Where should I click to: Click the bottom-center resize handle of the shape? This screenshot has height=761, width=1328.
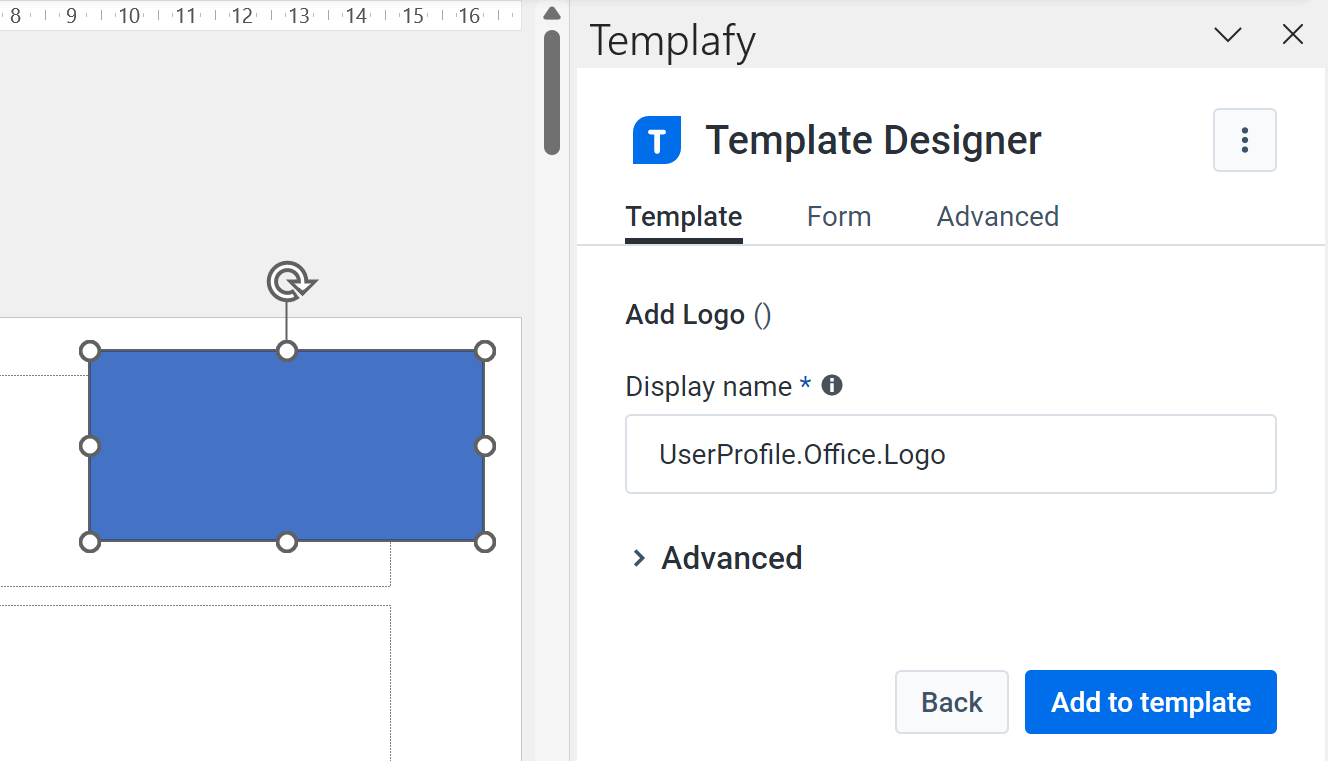tap(287, 542)
